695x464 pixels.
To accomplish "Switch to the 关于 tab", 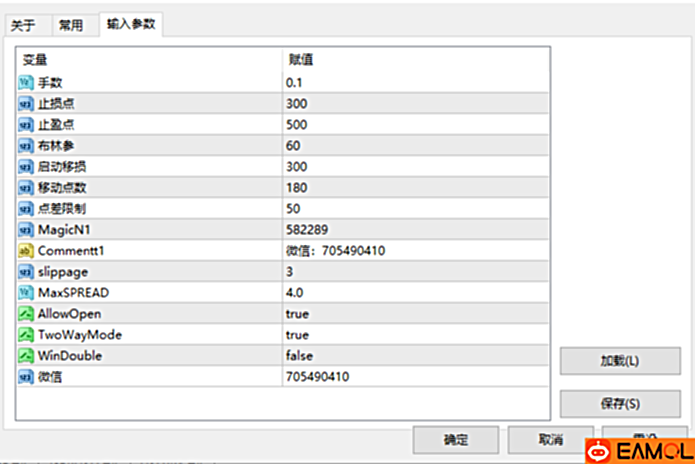I will pyautogui.click(x=24, y=26).
